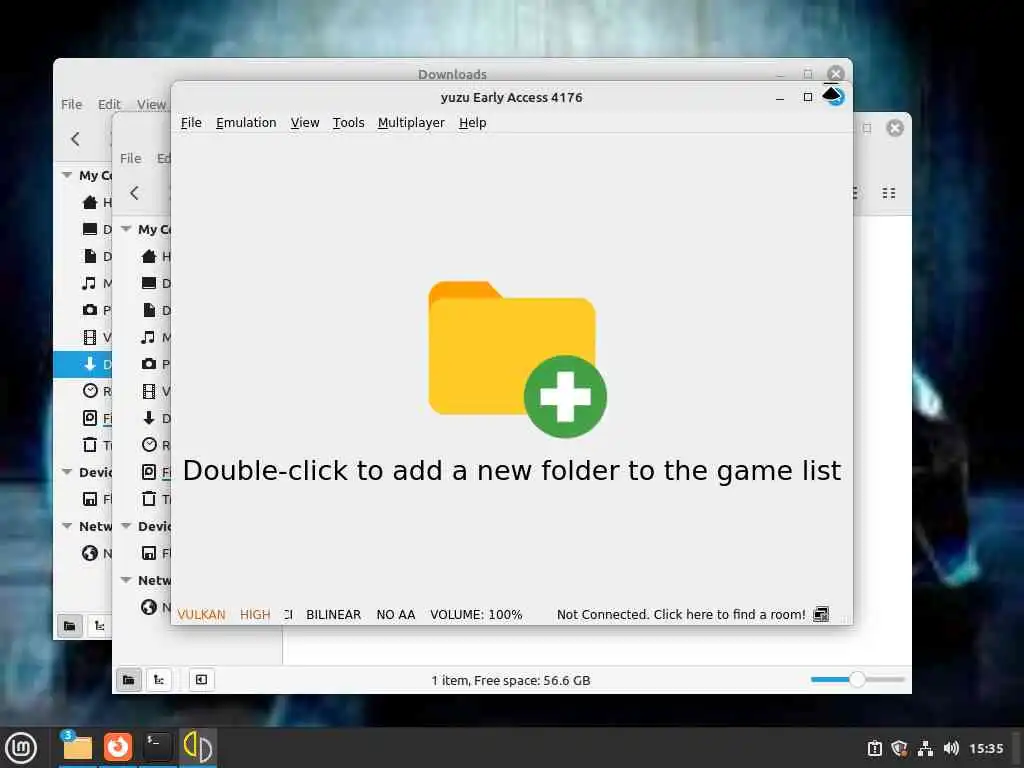This screenshot has height=768, width=1024.
Task: Go back in middle file manager toolbar
Action: coord(135,193)
